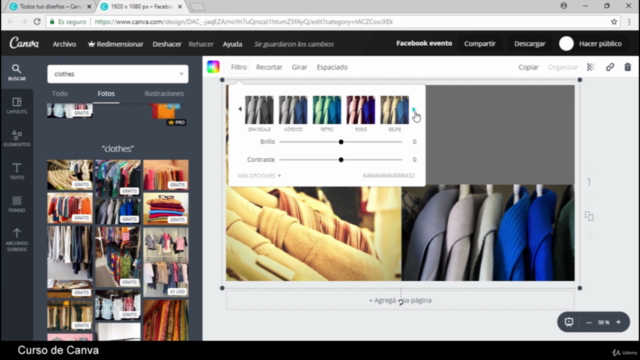Open the Archivos Subidos uploads panel
This screenshot has height=360, width=640.
(17, 240)
